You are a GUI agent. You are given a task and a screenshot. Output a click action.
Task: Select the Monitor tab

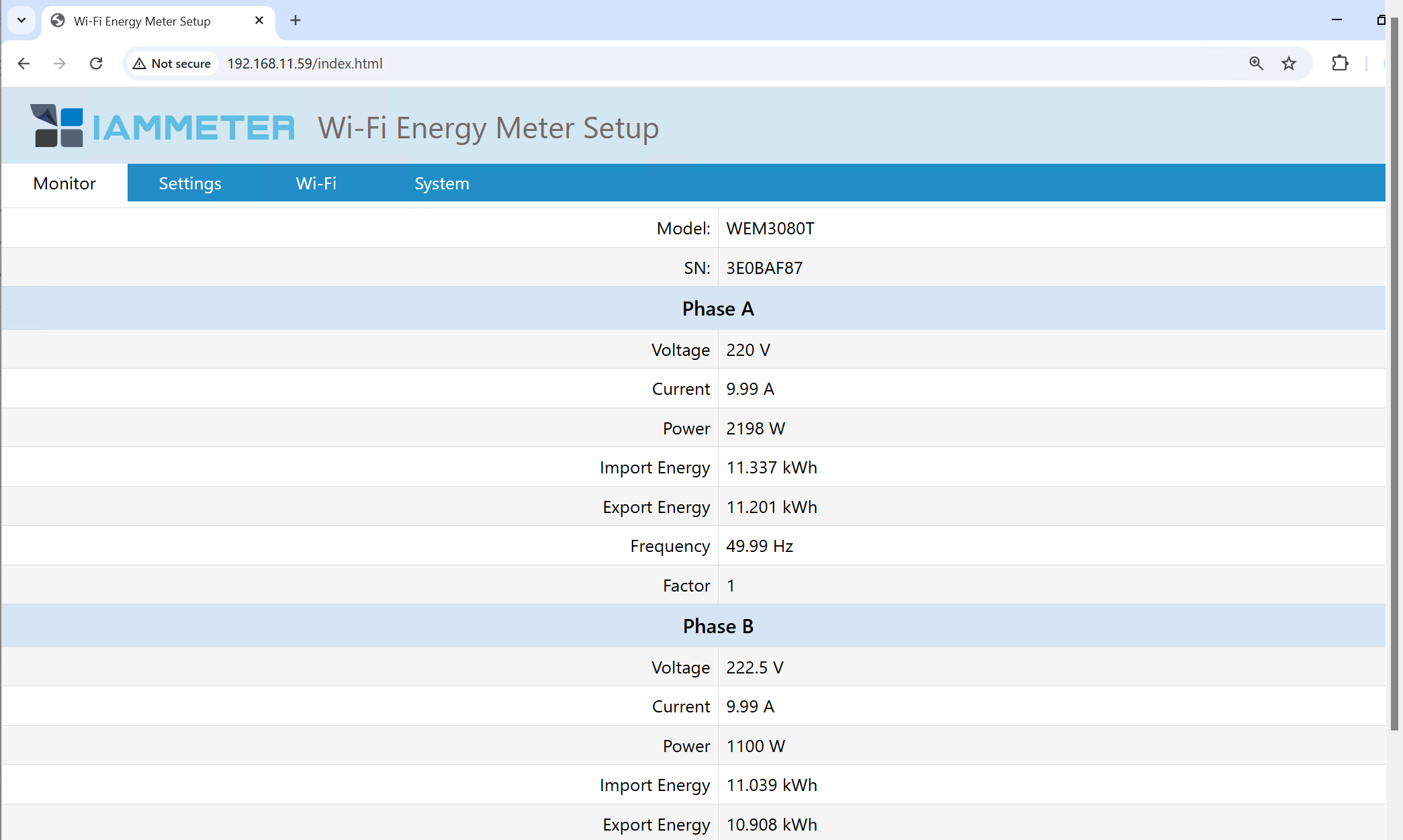pos(64,183)
